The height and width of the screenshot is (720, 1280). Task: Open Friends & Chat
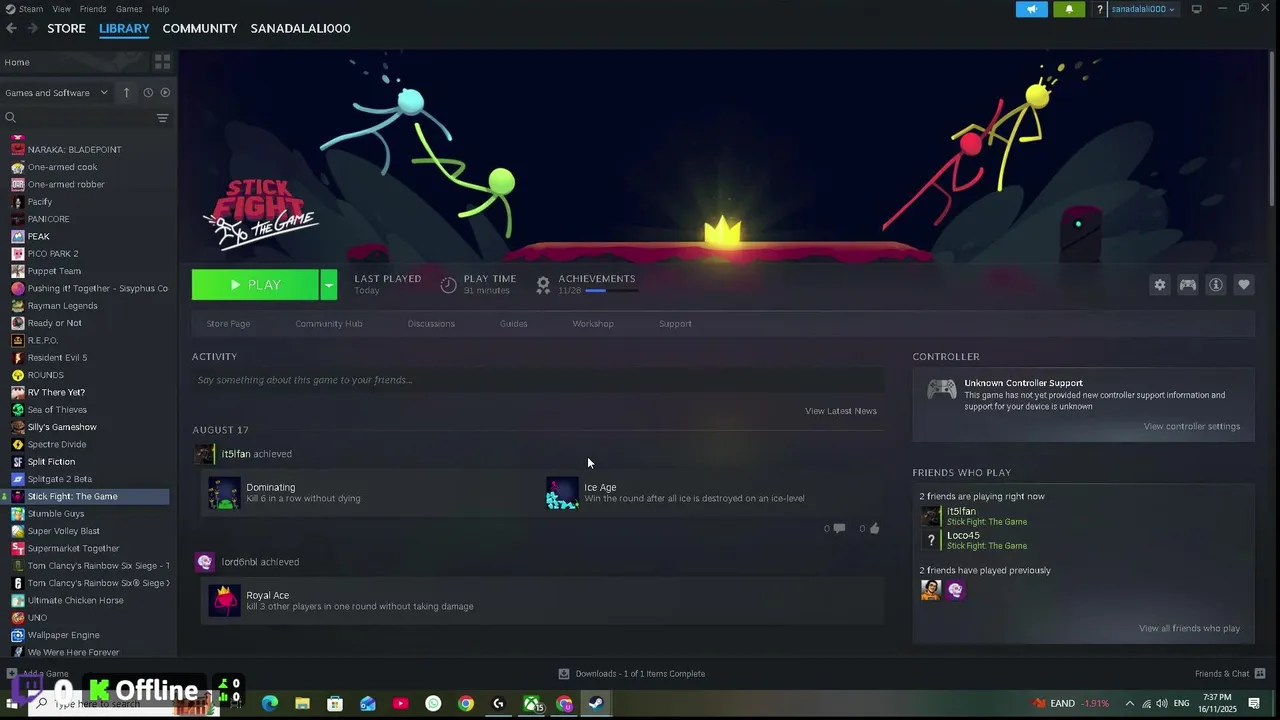tap(1230, 674)
